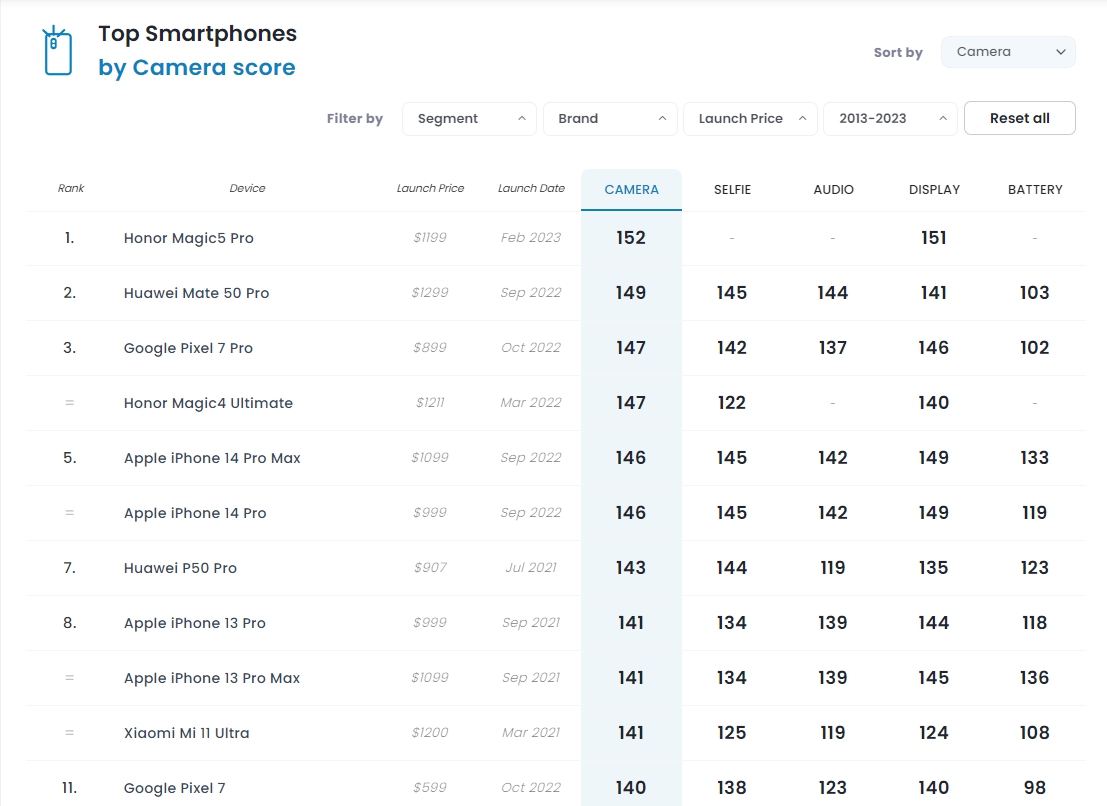1107x806 pixels.
Task: Click selfie score 122 for Honor Magic4 Ultimate
Action: coord(731,403)
